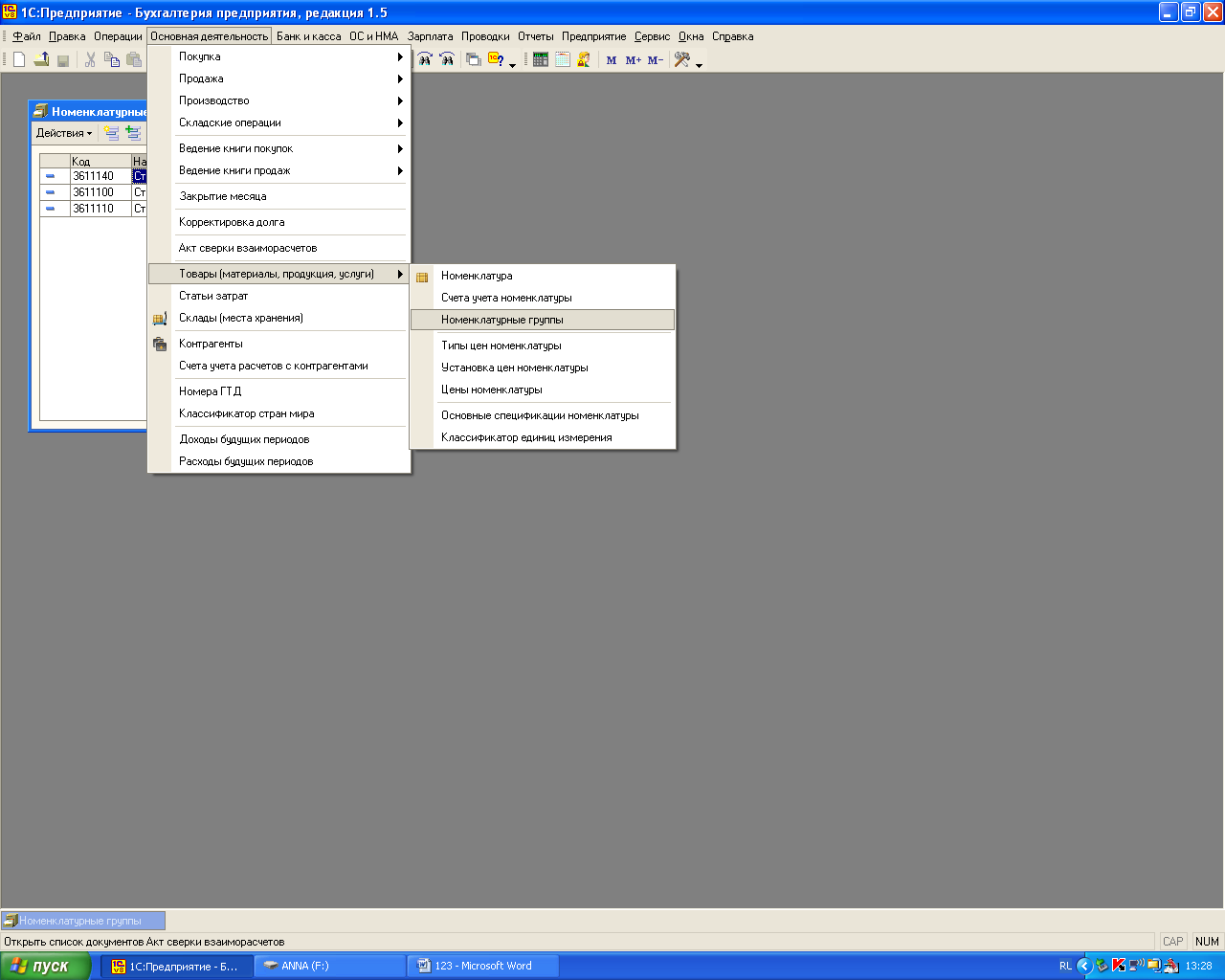The image size is (1225, 980).
Task: Expand the Производство submenu
Action: [279, 100]
